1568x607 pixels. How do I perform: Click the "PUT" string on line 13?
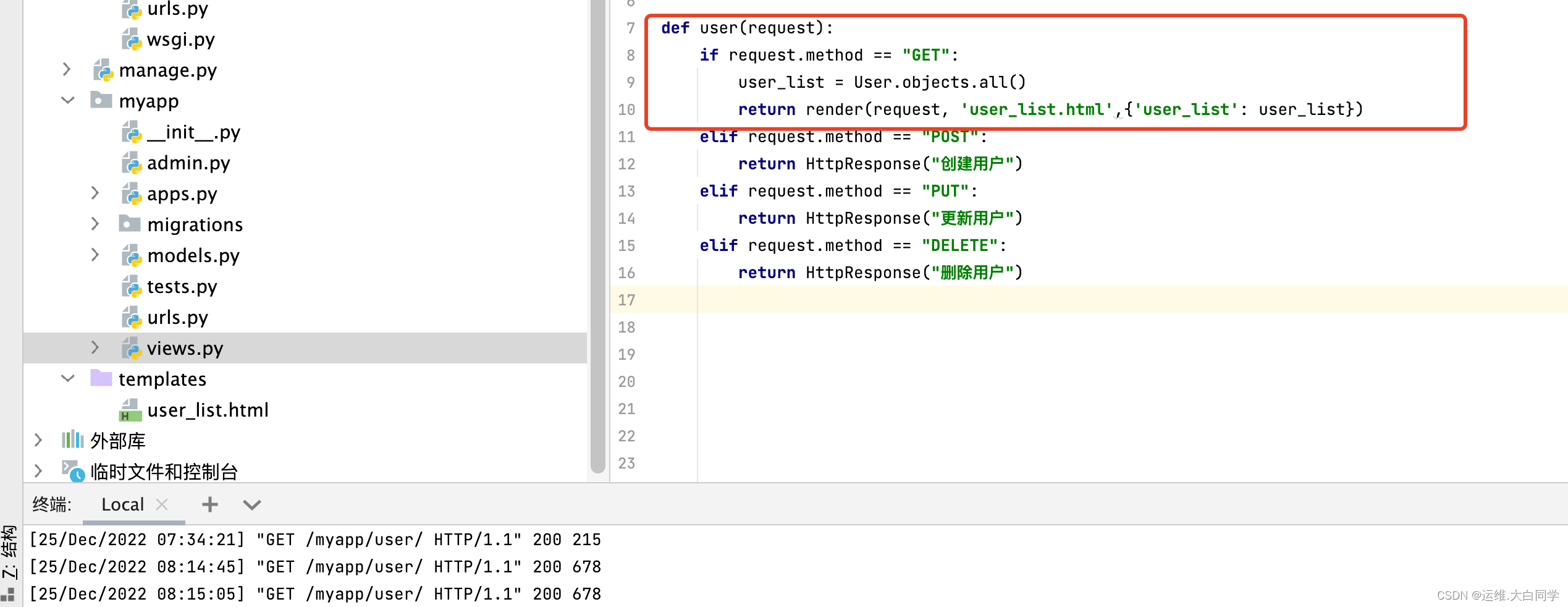point(945,191)
